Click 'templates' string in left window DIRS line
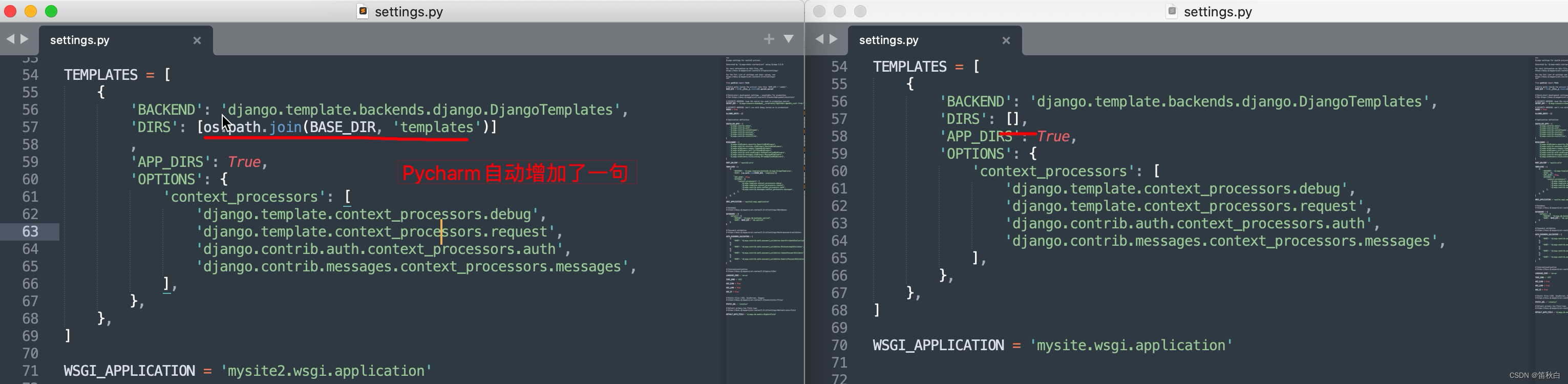Viewport: 1568px width, 384px height. [x=436, y=127]
